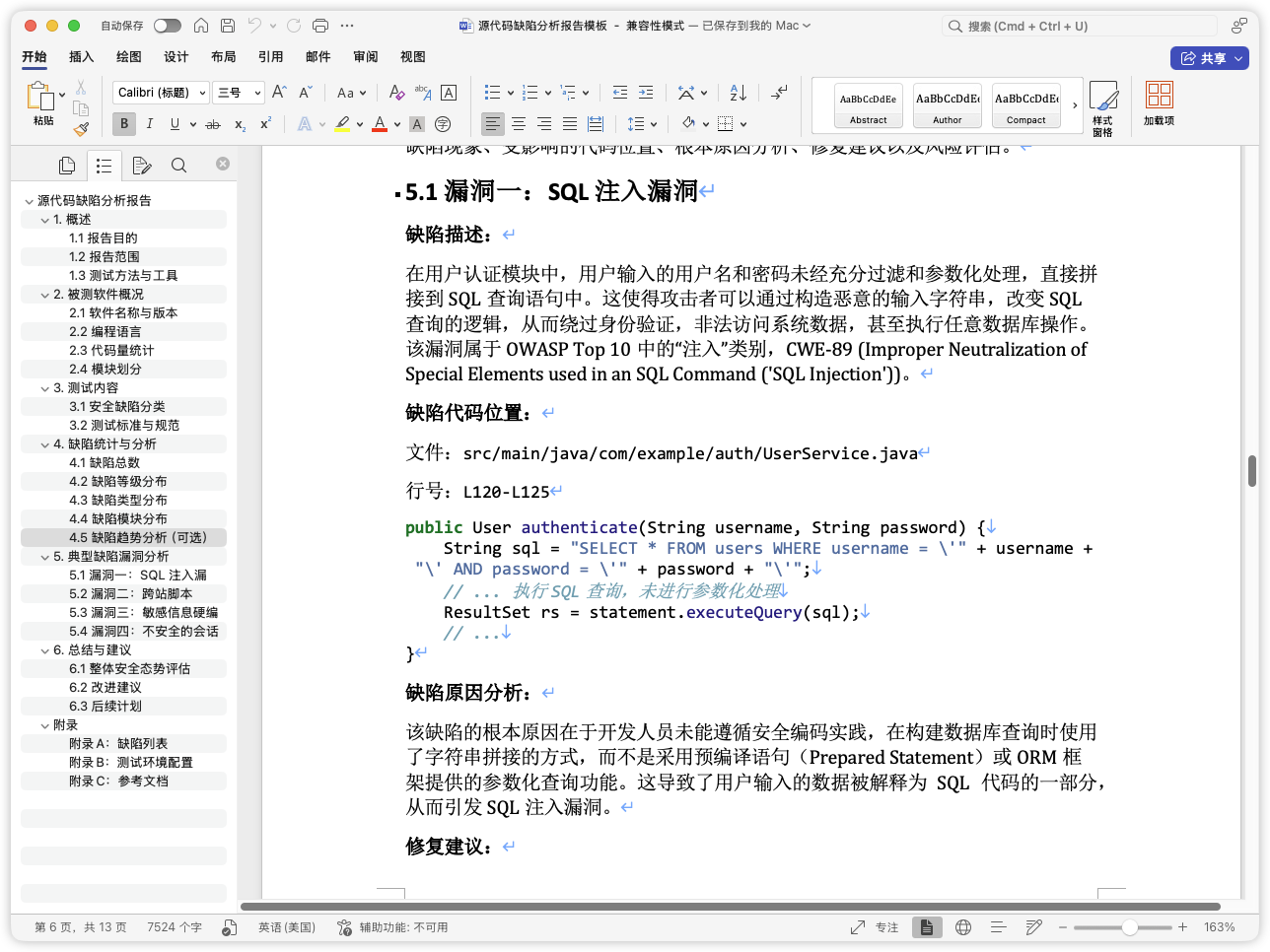Screen dimensions: 1270x952
Task: Click the format painter brush icon
Action: coord(81,128)
